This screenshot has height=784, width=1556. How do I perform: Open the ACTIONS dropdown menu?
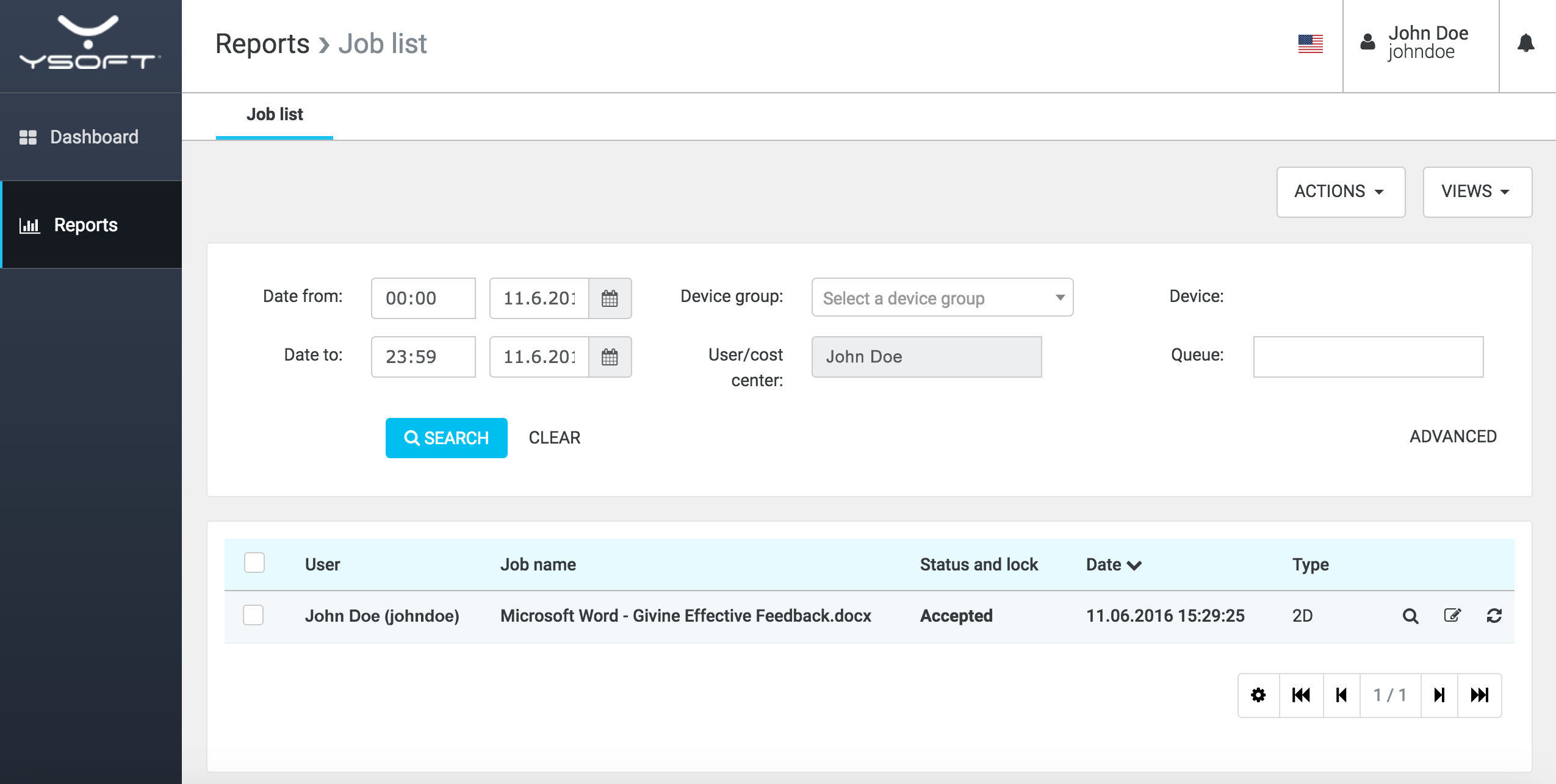1341,192
